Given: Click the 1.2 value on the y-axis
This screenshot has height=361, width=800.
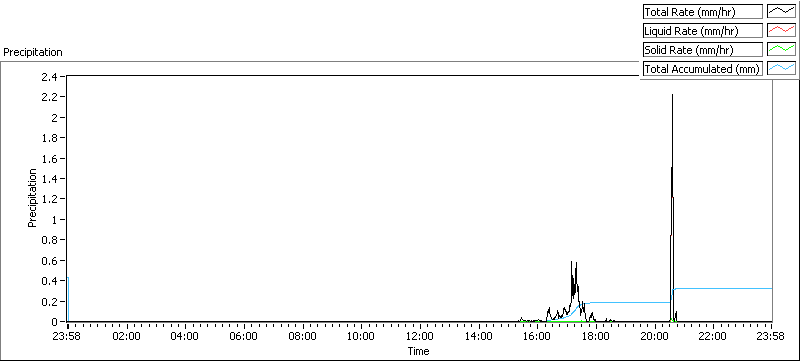Looking at the screenshot, I should (x=50, y=199).
